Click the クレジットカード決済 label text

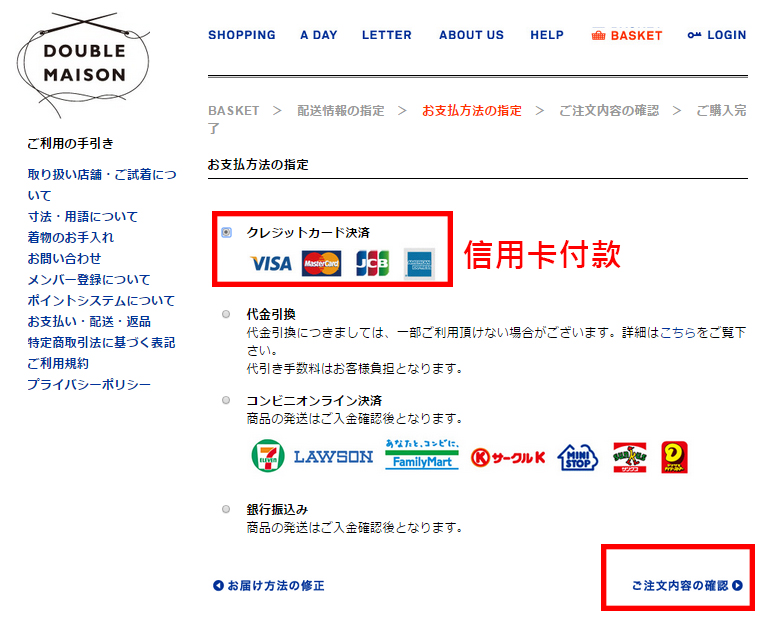pos(308,233)
